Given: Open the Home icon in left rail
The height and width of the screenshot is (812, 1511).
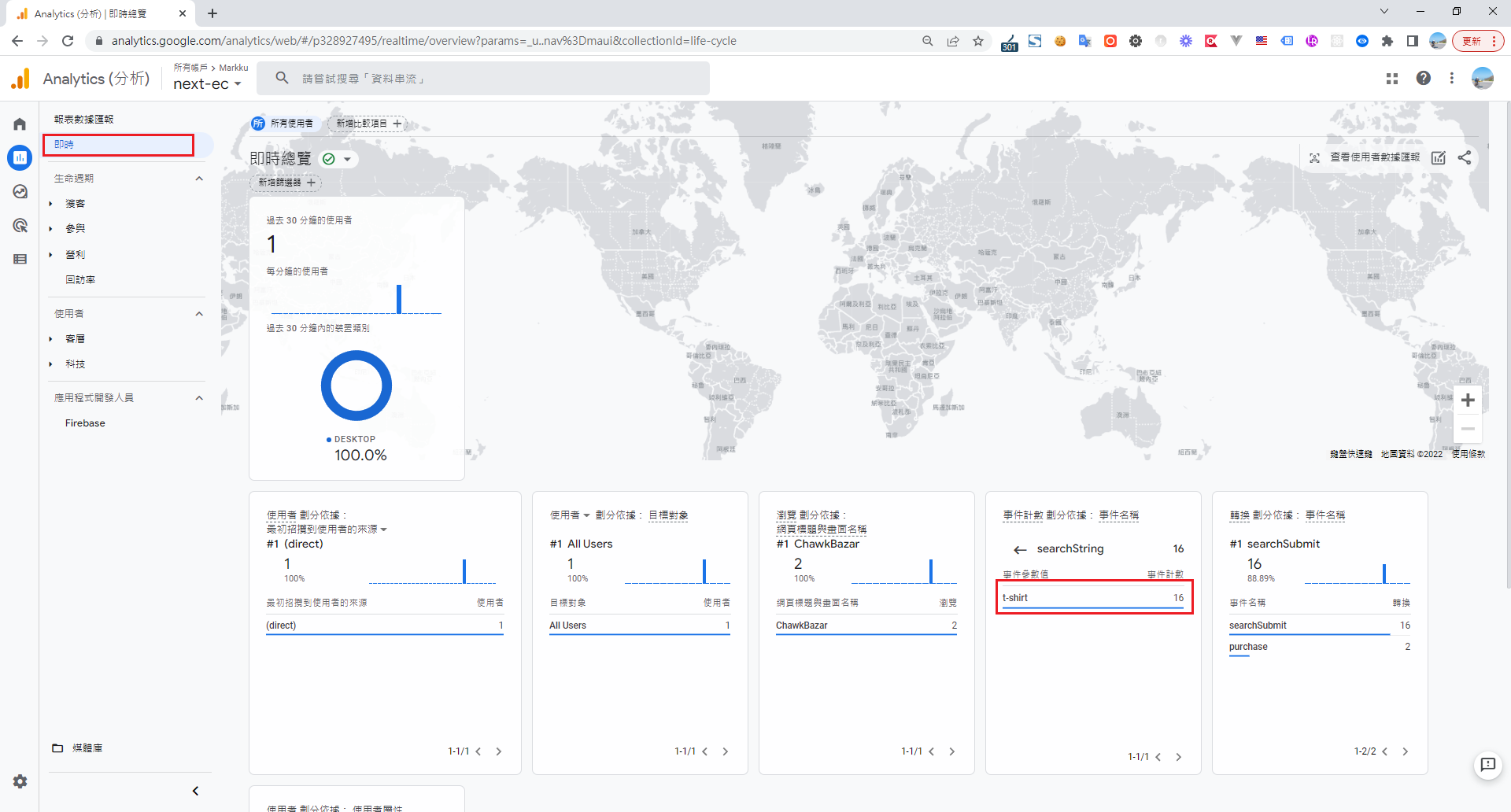Looking at the screenshot, I should tap(20, 124).
